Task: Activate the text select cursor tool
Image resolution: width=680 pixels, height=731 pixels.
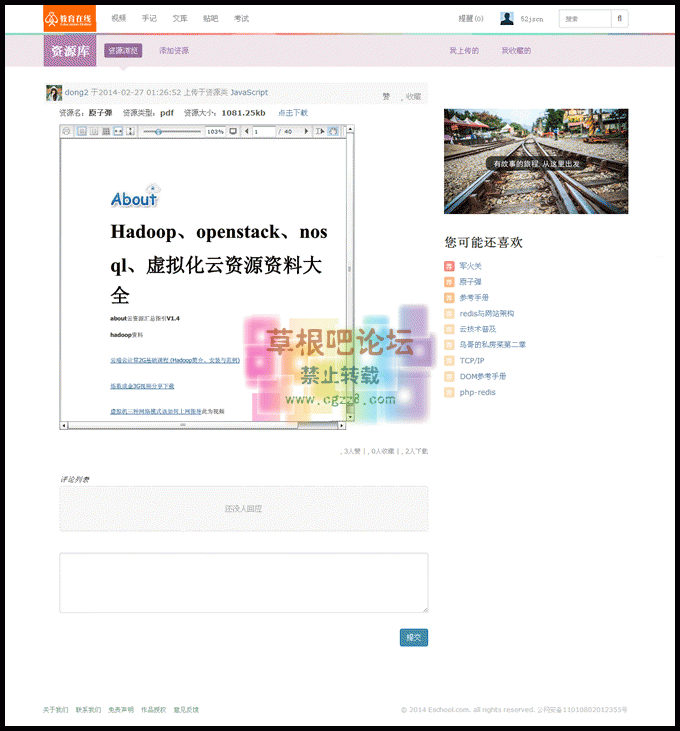Action: tap(319, 131)
